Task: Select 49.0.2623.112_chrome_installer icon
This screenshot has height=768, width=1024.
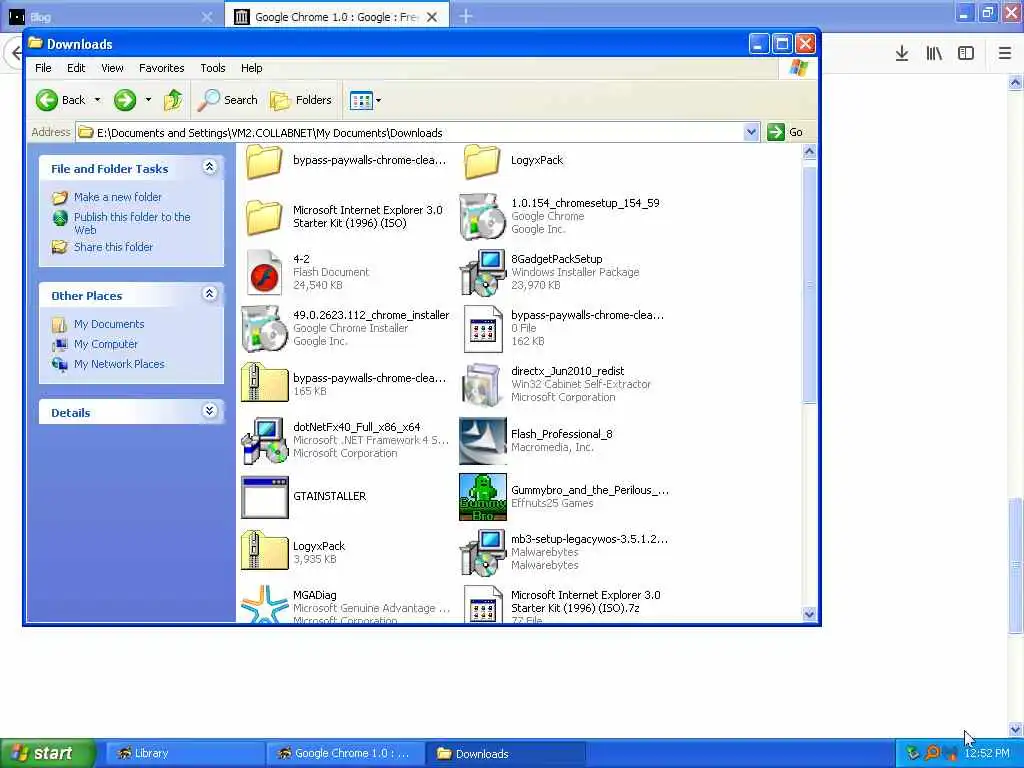Action: (264, 328)
